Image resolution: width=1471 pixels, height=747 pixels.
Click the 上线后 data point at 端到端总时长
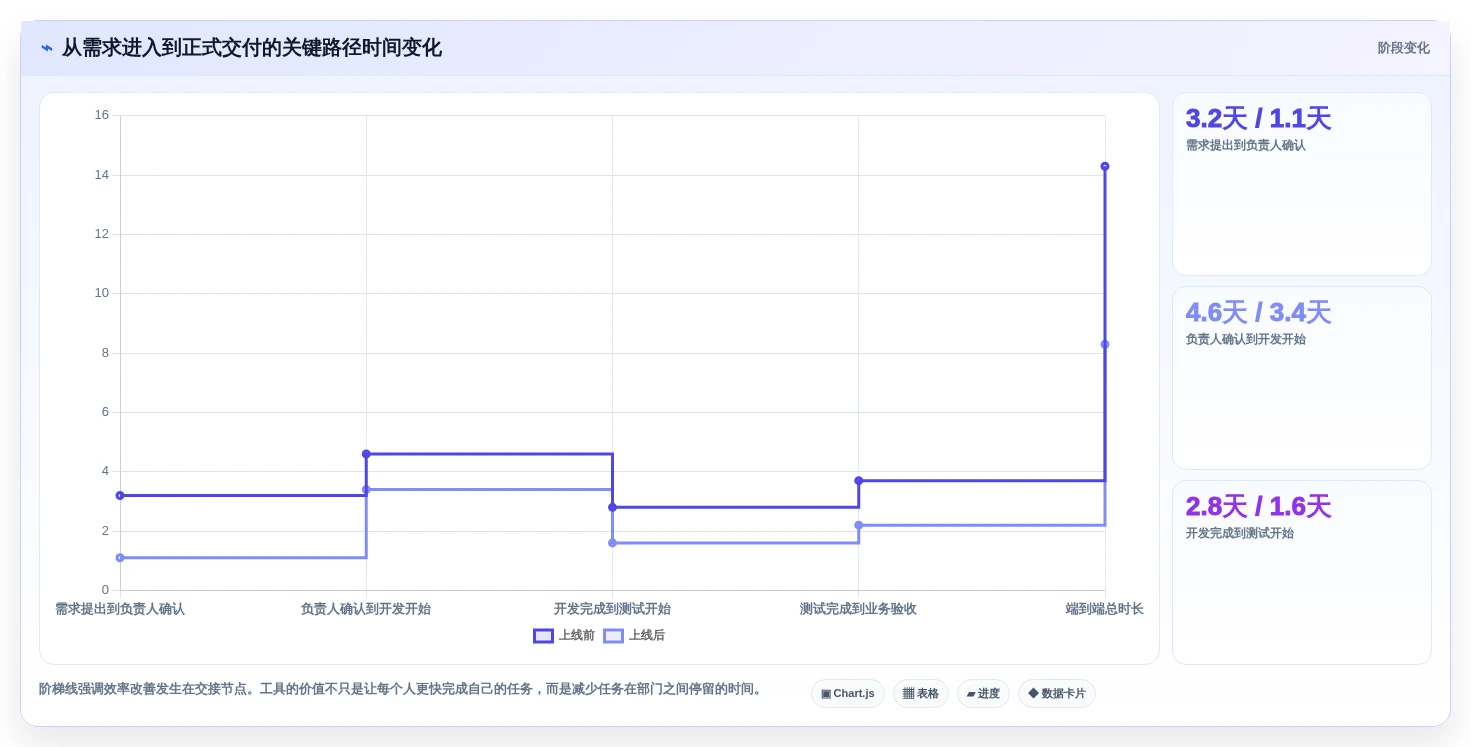(1105, 344)
